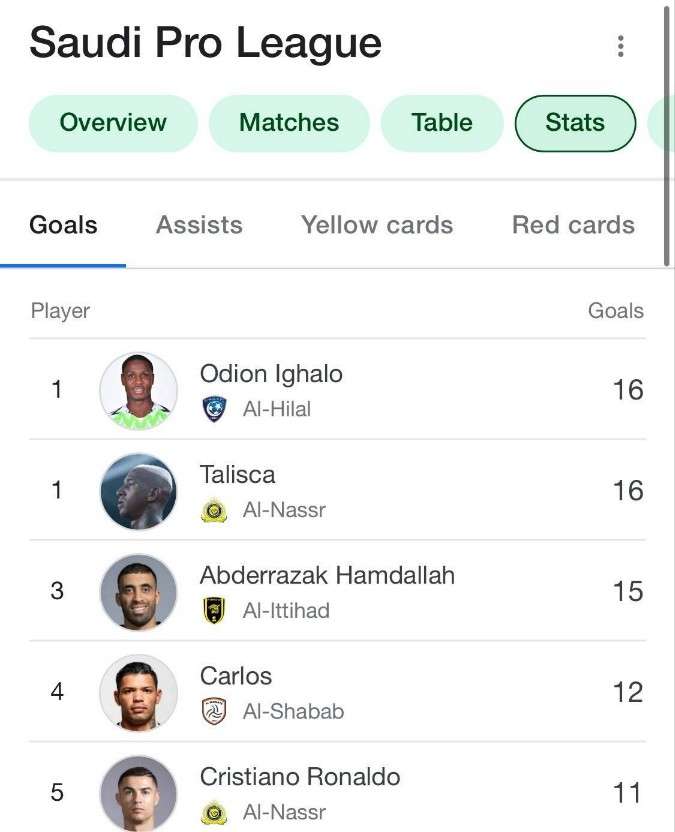Image resolution: width=675 pixels, height=832 pixels.
Task: Show the Assists leaderboard tab
Action: (x=199, y=225)
